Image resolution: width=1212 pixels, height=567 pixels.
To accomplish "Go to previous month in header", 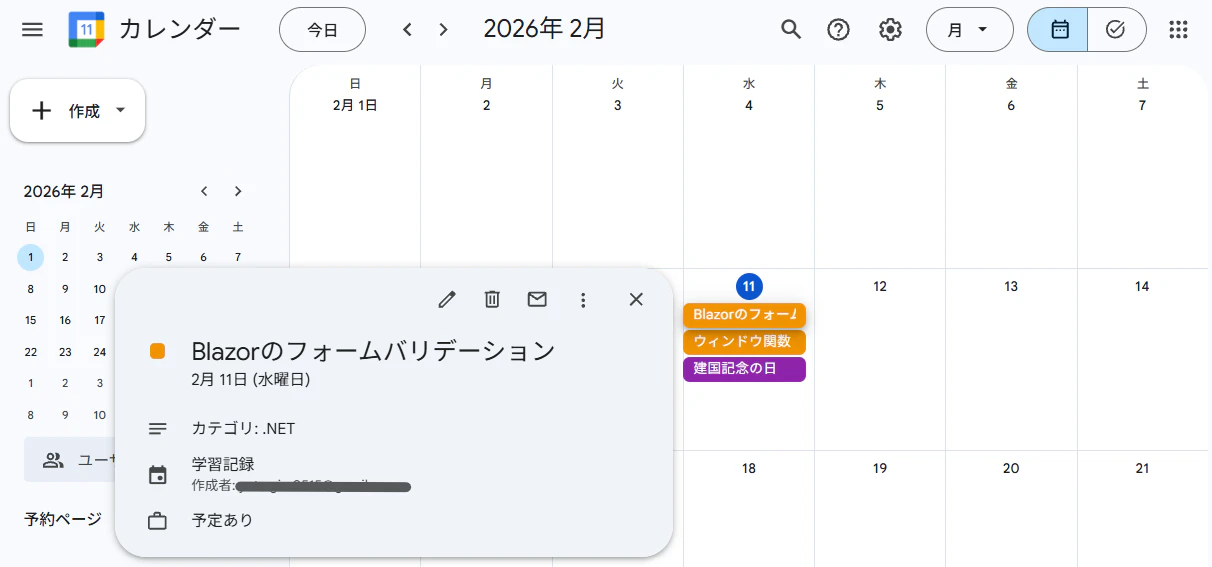I will pos(407,30).
